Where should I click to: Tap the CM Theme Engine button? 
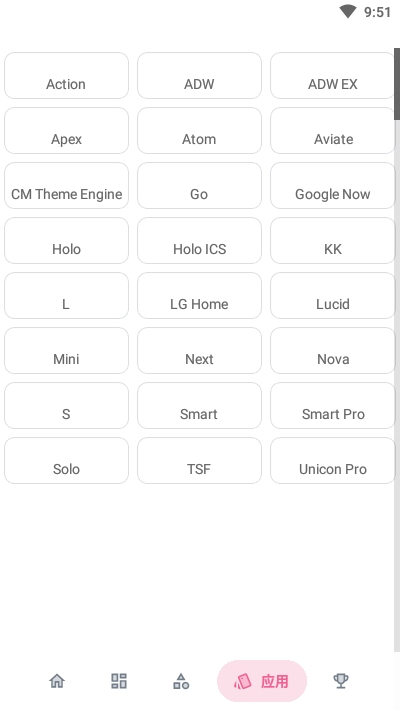(x=67, y=186)
